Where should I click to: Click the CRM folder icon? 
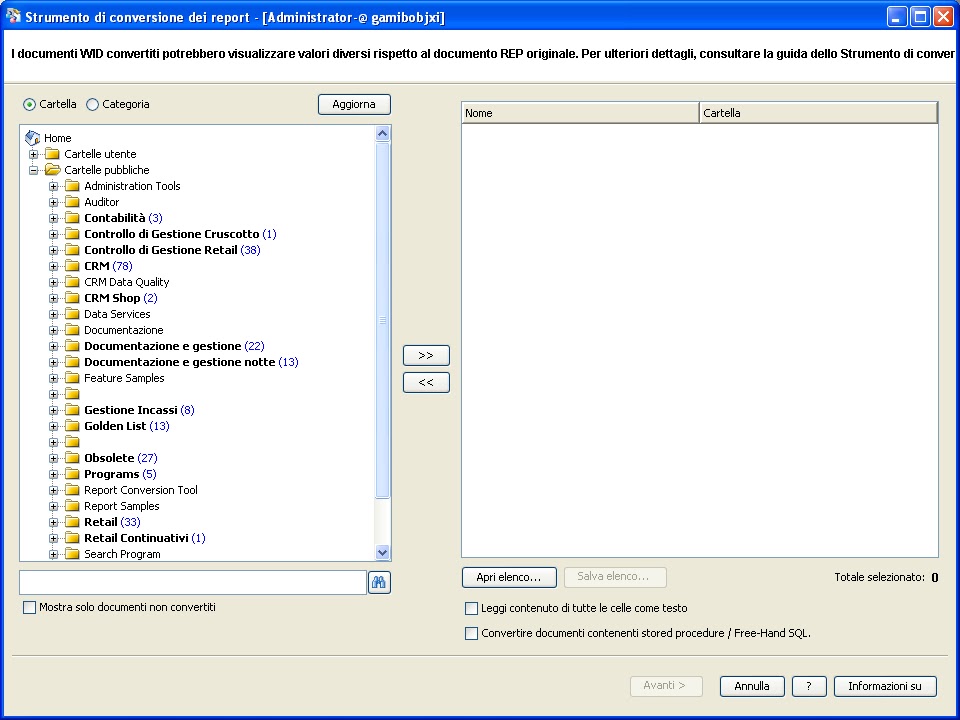coord(71,266)
